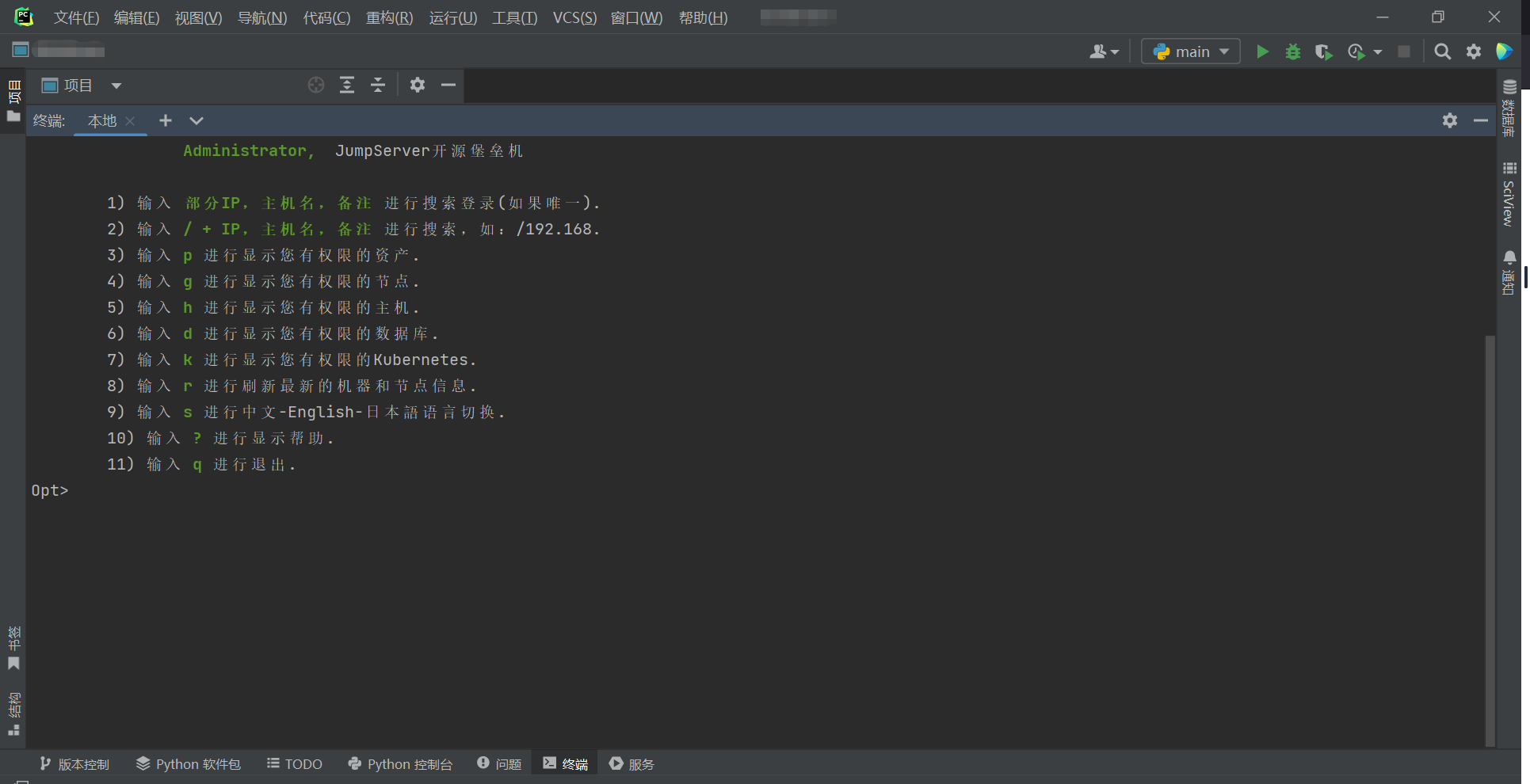Viewport: 1530px width, 784px height.
Task: Open the TODO tool window
Action: click(x=294, y=763)
